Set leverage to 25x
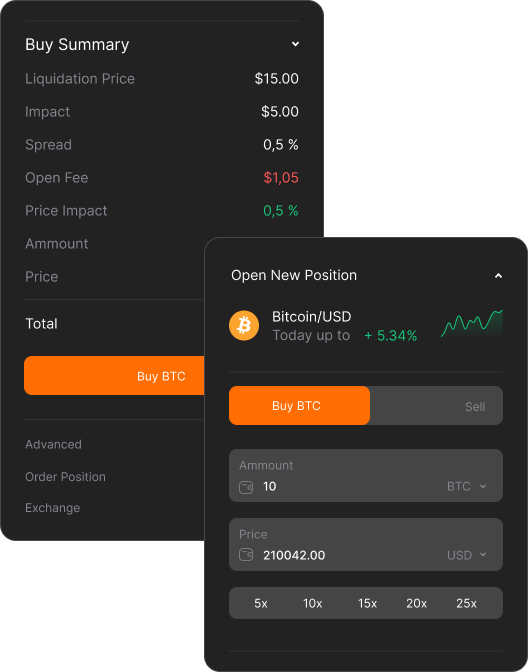This screenshot has width=528, height=672. 466,603
